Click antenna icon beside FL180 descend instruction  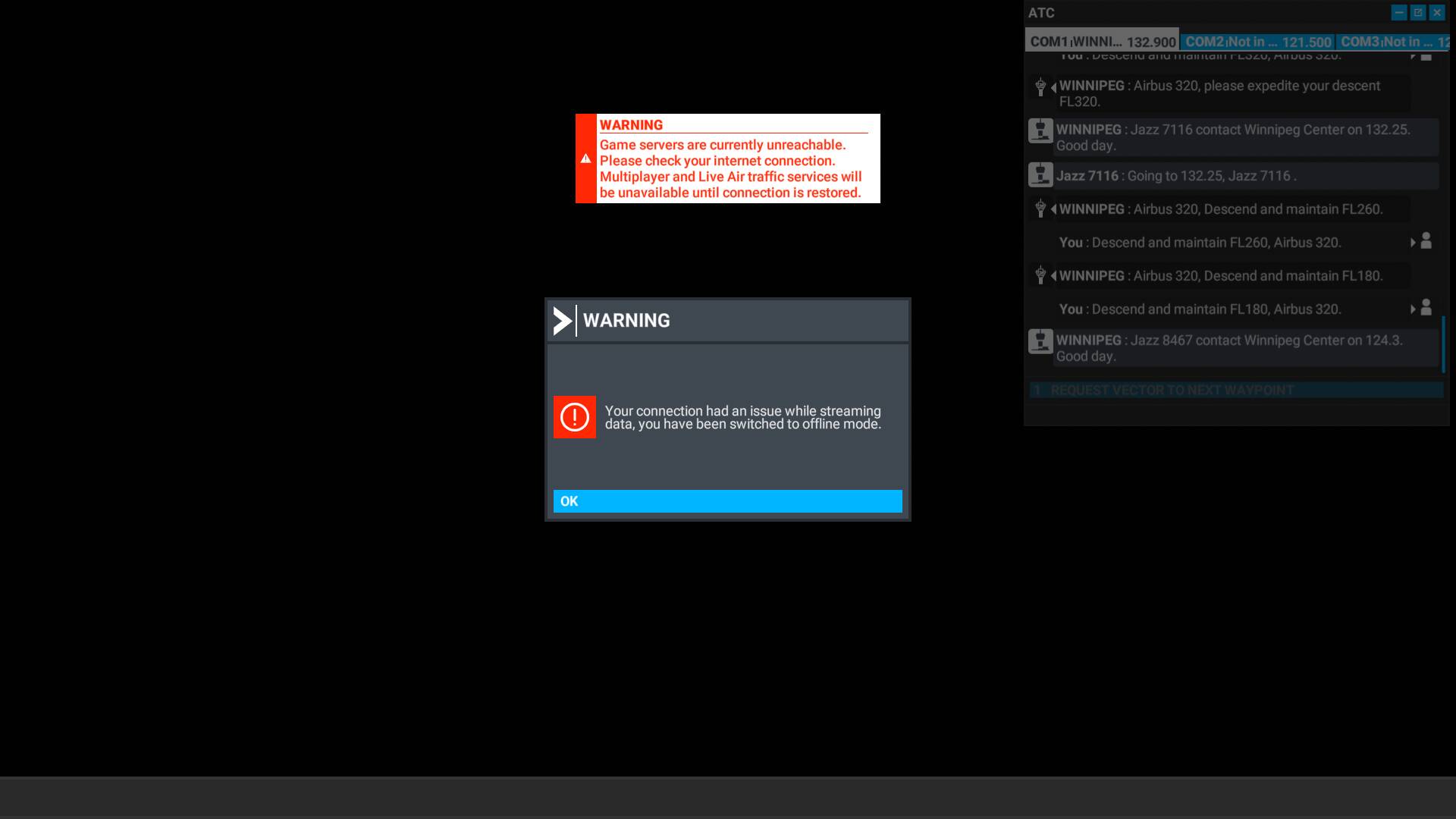point(1041,275)
